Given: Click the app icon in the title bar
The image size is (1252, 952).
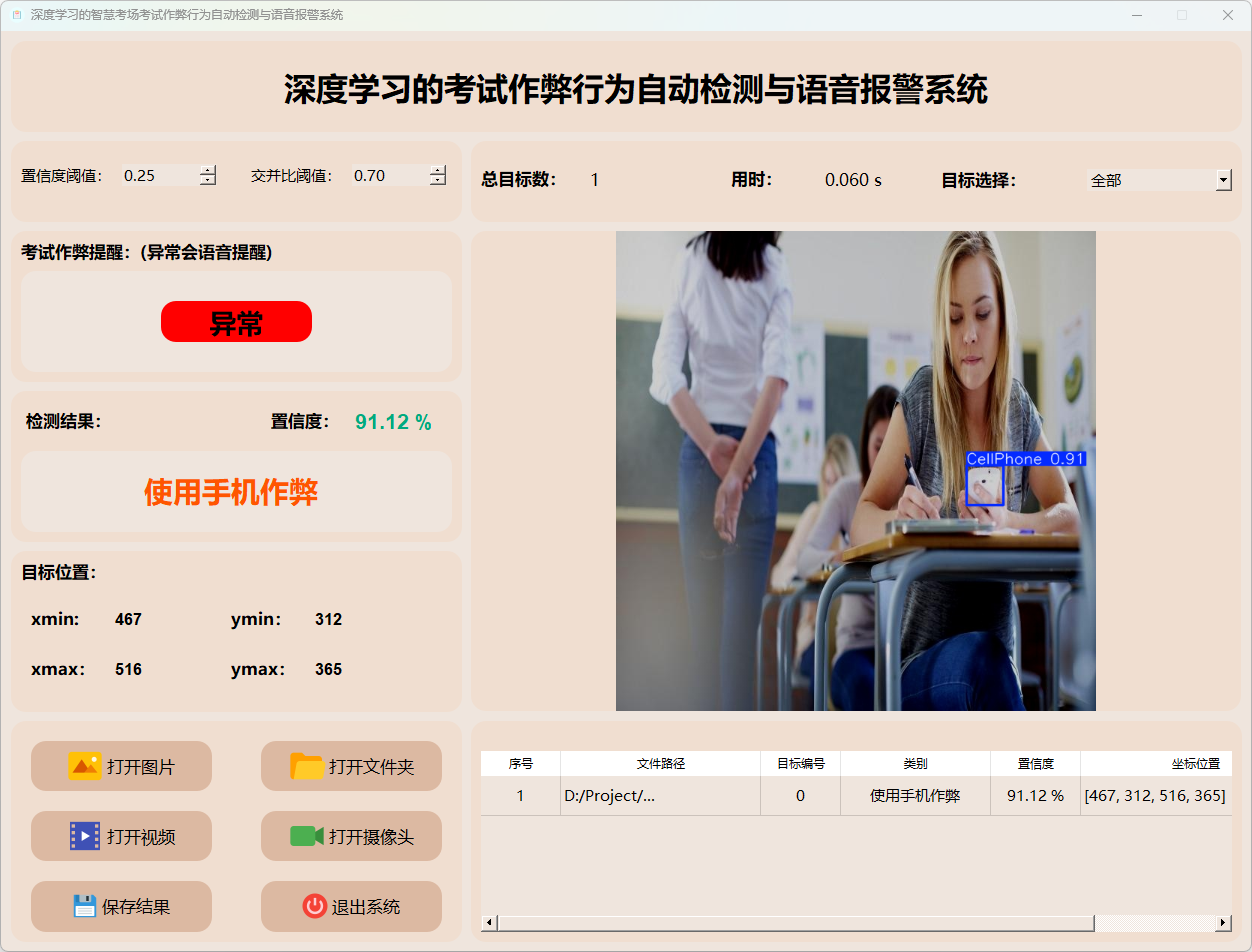Looking at the screenshot, I should pos(16,15).
